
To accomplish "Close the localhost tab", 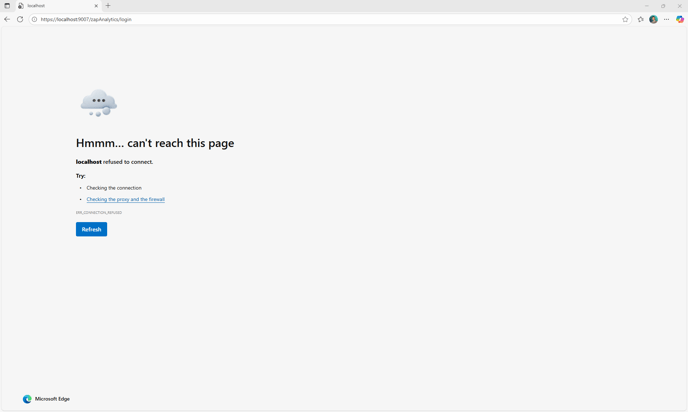I will (97, 6).
